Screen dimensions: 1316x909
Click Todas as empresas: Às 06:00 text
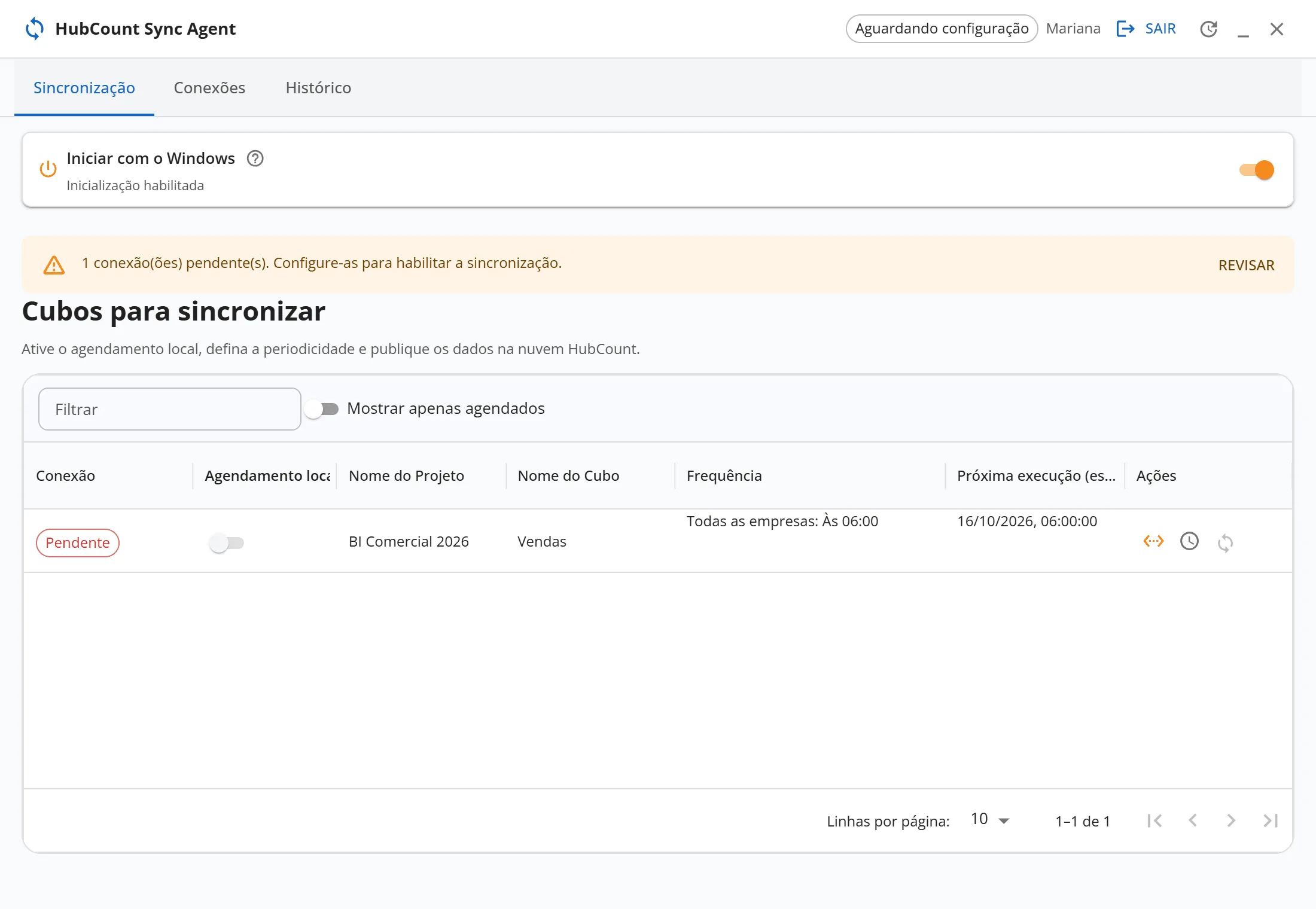782,521
